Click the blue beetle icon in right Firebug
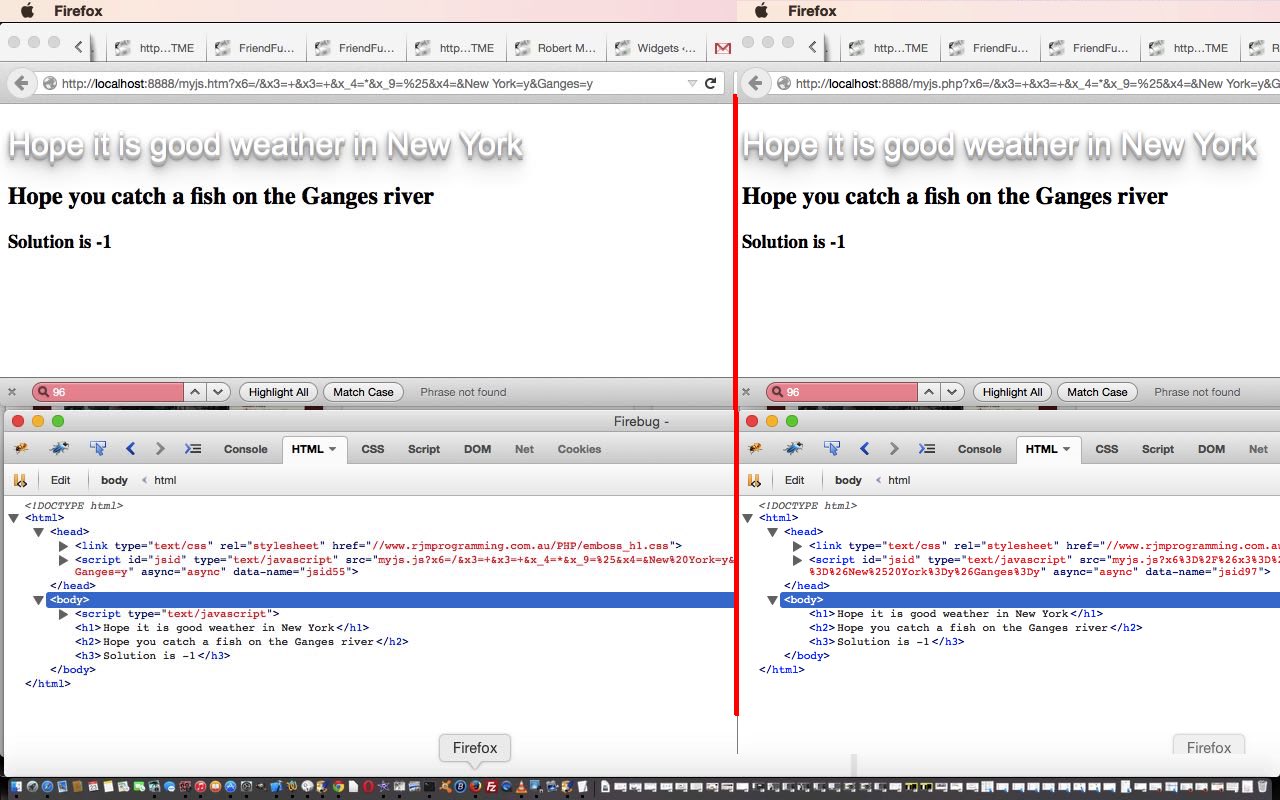Image resolution: width=1280 pixels, height=800 pixels. click(792, 449)
